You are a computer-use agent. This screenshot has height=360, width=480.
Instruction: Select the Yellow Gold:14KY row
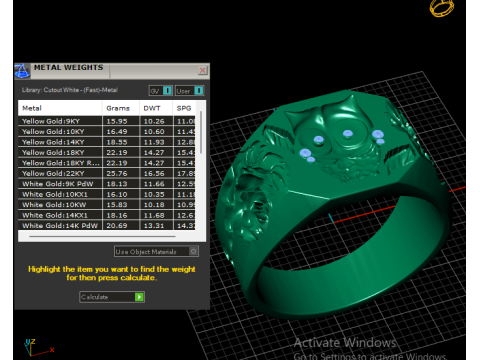point(107,142)
